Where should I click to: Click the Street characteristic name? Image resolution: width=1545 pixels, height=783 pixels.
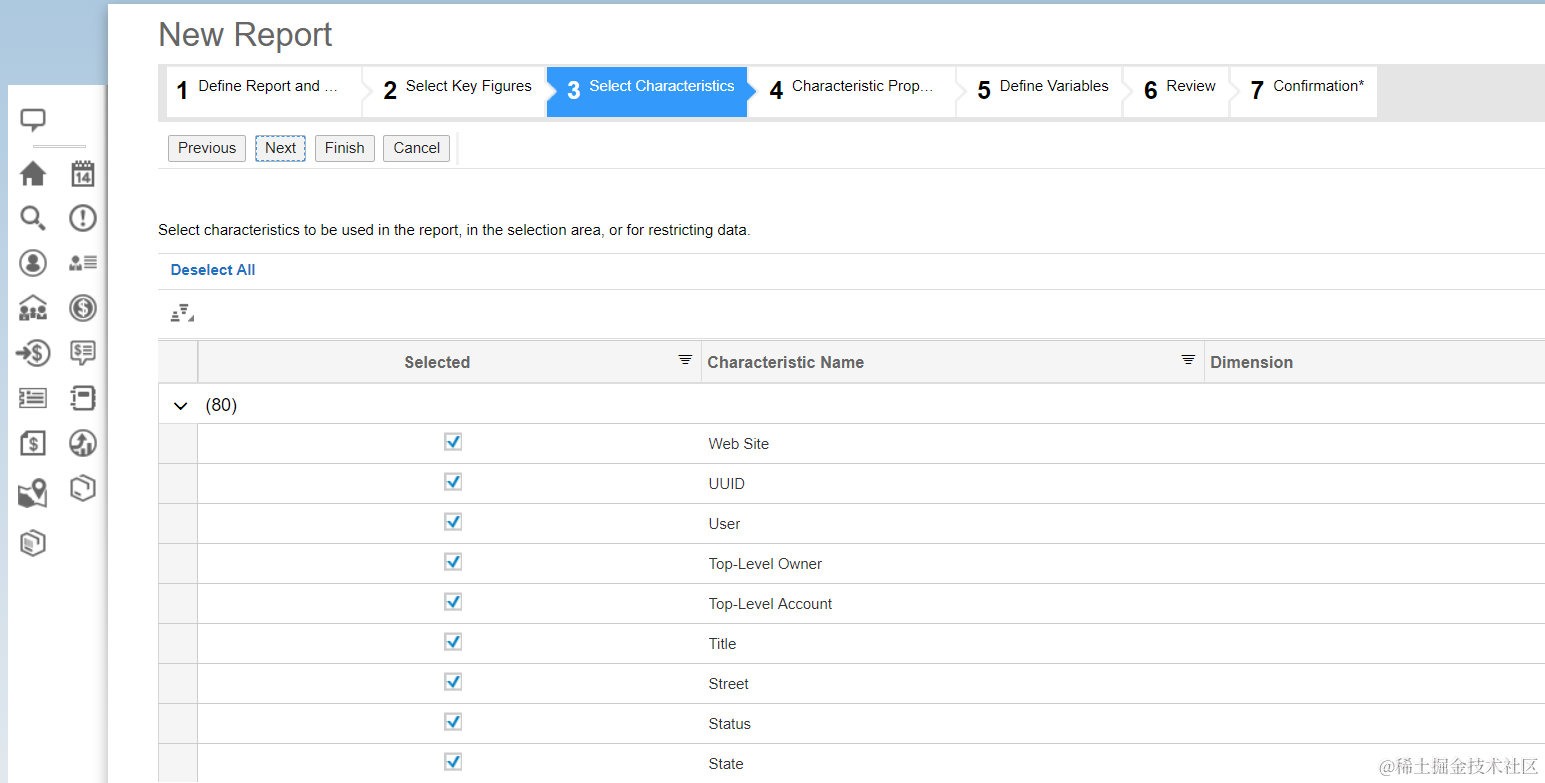729,684
